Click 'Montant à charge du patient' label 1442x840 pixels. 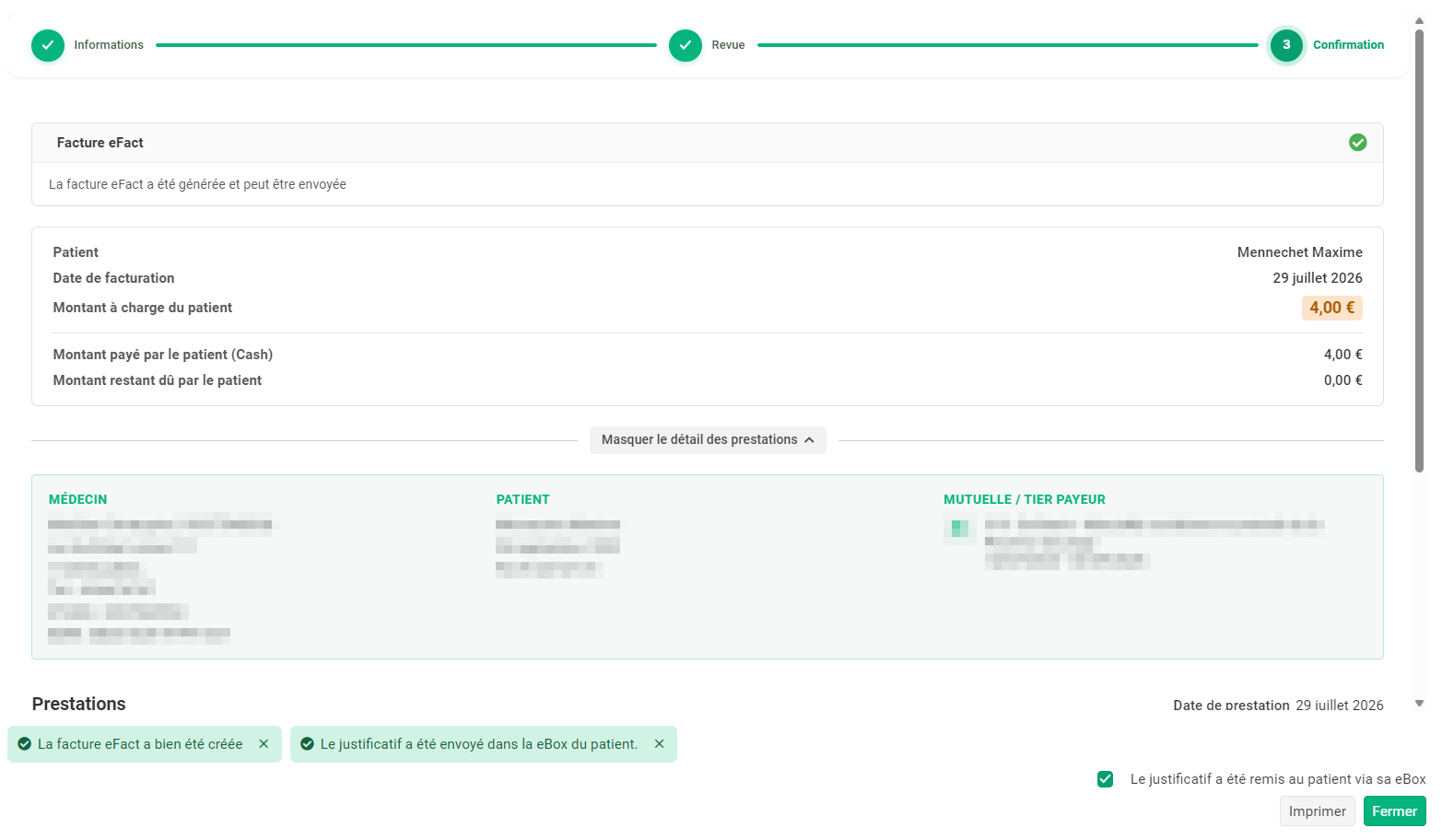[x=143, y=308]
